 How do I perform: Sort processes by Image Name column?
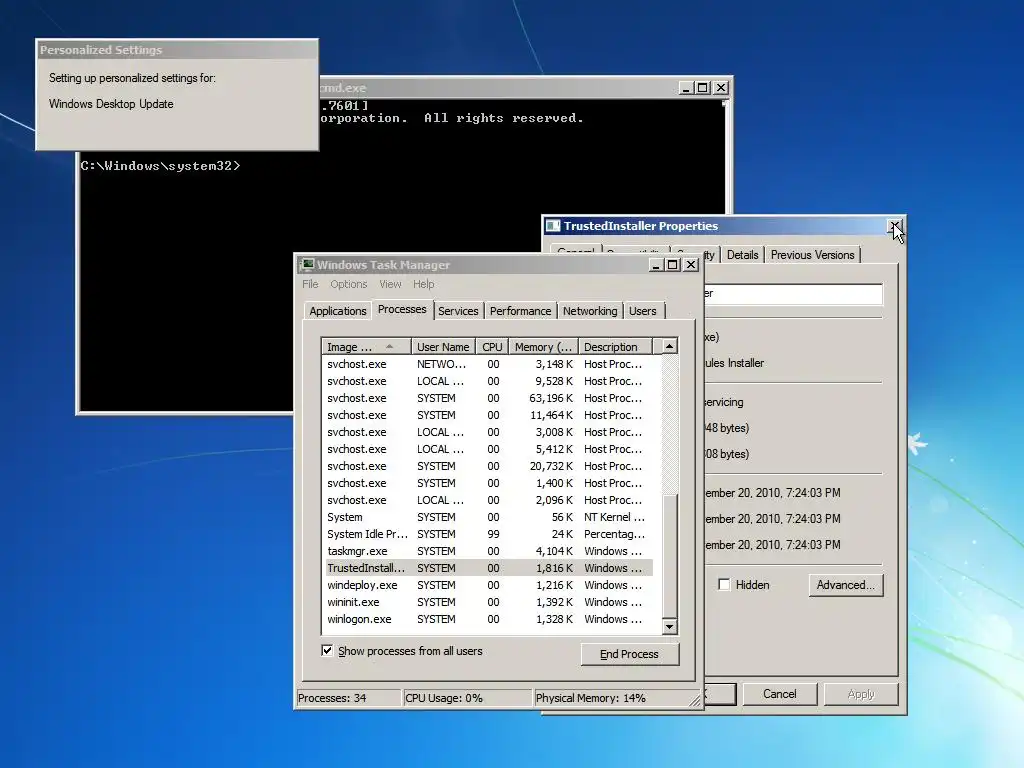(366, 347)
